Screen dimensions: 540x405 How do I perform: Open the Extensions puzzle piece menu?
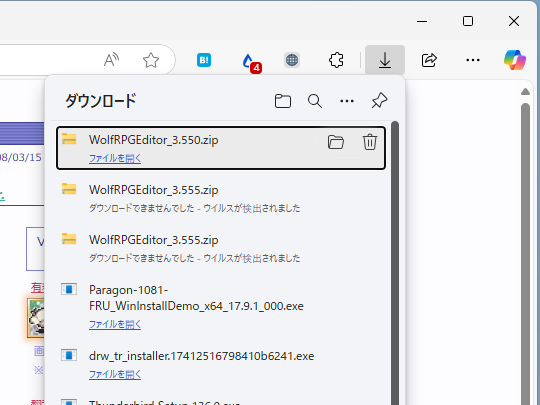tap(336, 60)
